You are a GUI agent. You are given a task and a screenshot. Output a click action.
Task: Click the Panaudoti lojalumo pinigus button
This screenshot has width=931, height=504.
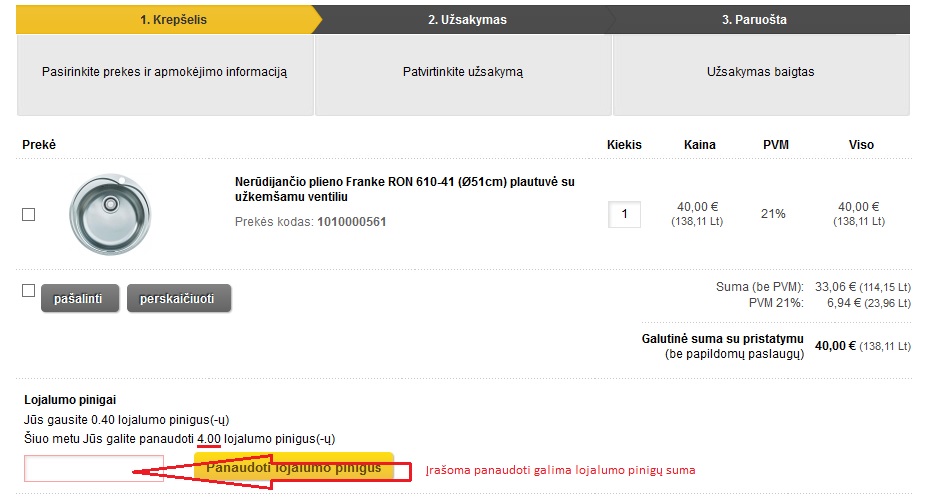294,467
